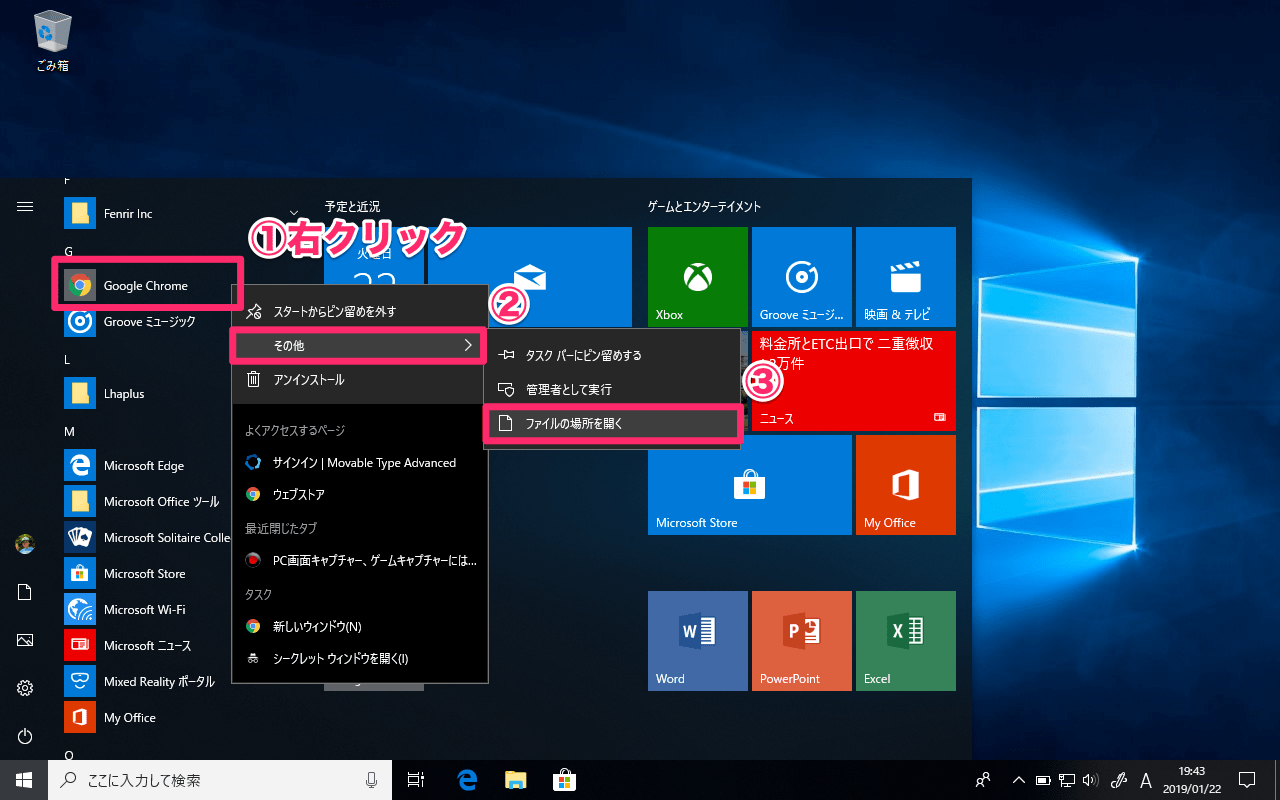Open My Office in app list
The height and width of the screenshot is (800, 1280).
point(146,718)
